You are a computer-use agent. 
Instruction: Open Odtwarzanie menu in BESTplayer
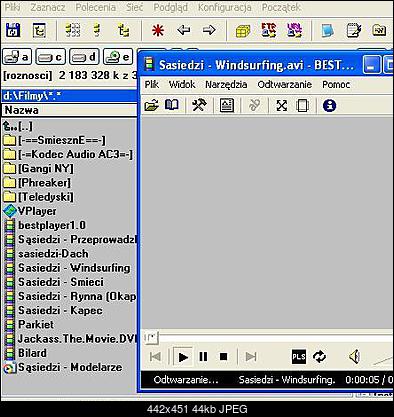tap(285, 85)
